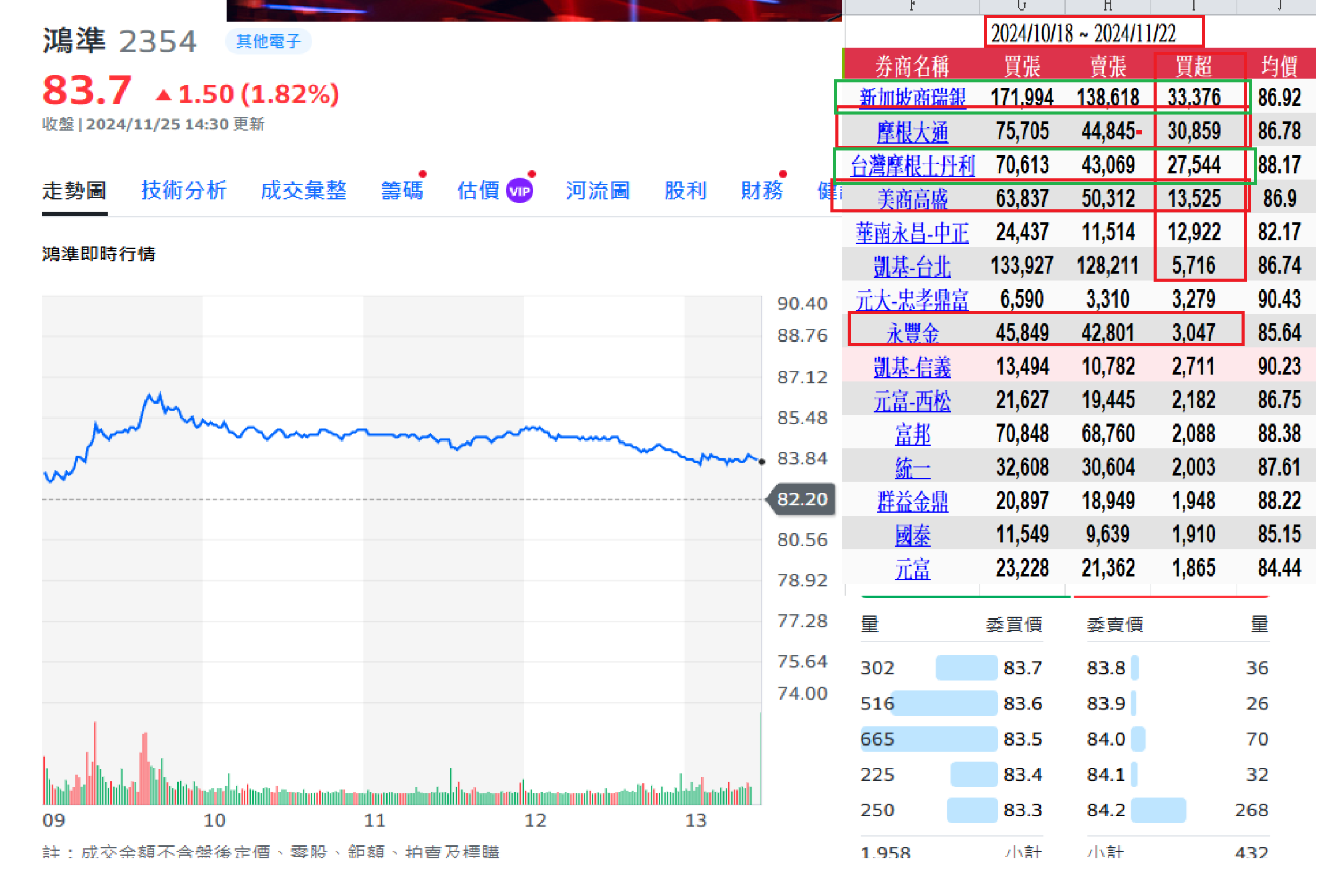Screen dimensions: 1327x896
Task: Open the 股利 tab
Action: pos(685,191)
